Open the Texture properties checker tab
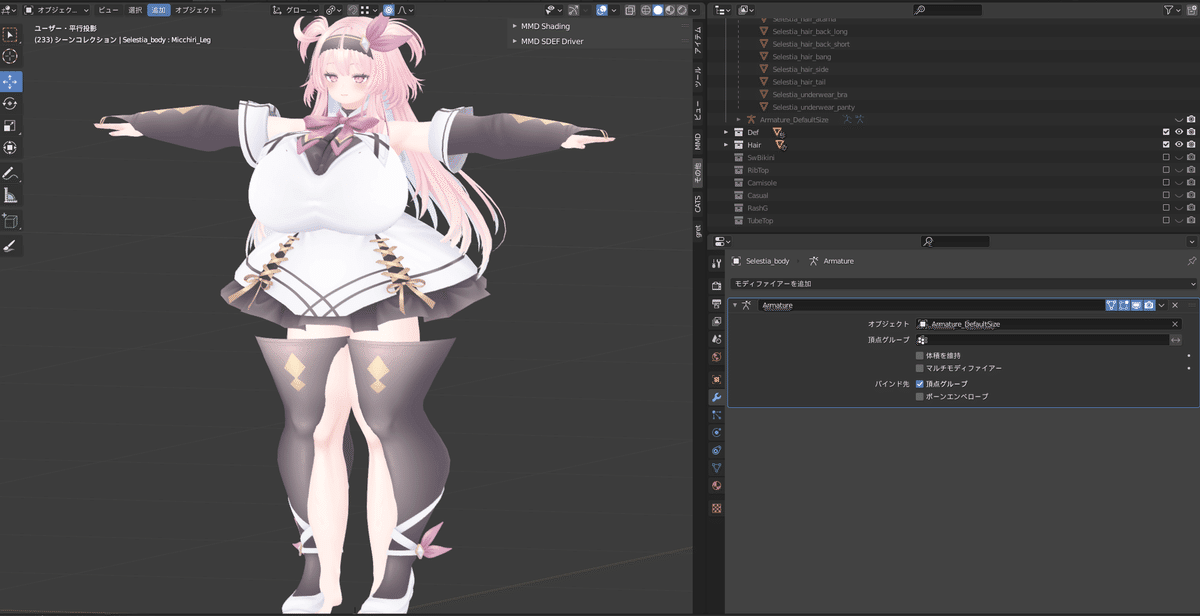Image resolution: width=1200 pixels, height=616 pixels. tap(716, 508)
